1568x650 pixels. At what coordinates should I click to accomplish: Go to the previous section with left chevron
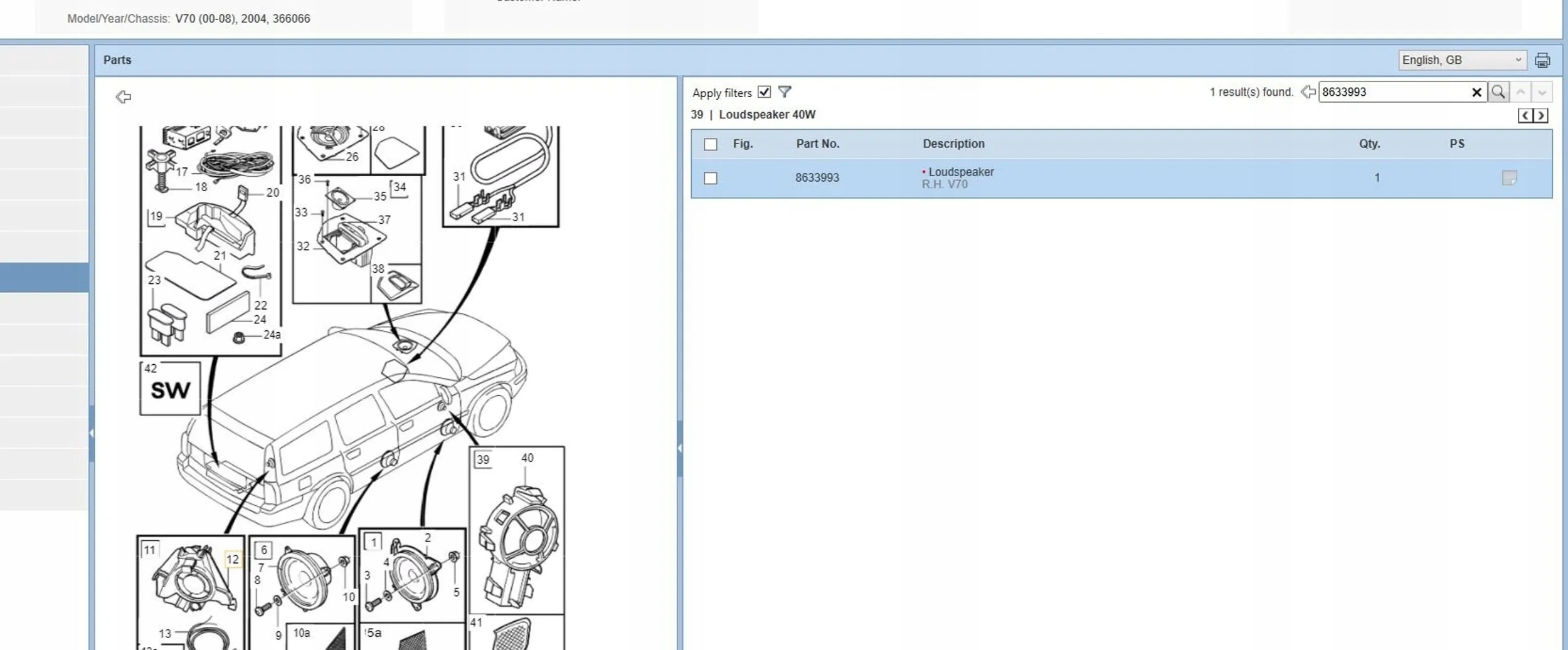point(1525,115)
